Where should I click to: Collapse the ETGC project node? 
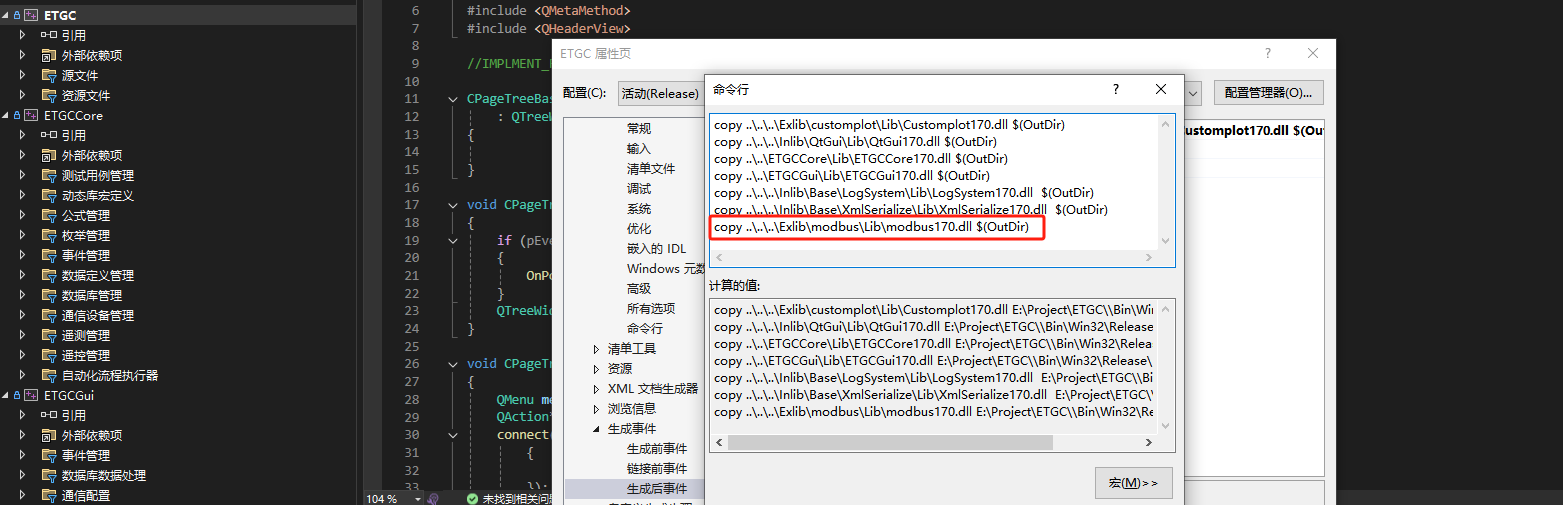[x=5, y=15]
